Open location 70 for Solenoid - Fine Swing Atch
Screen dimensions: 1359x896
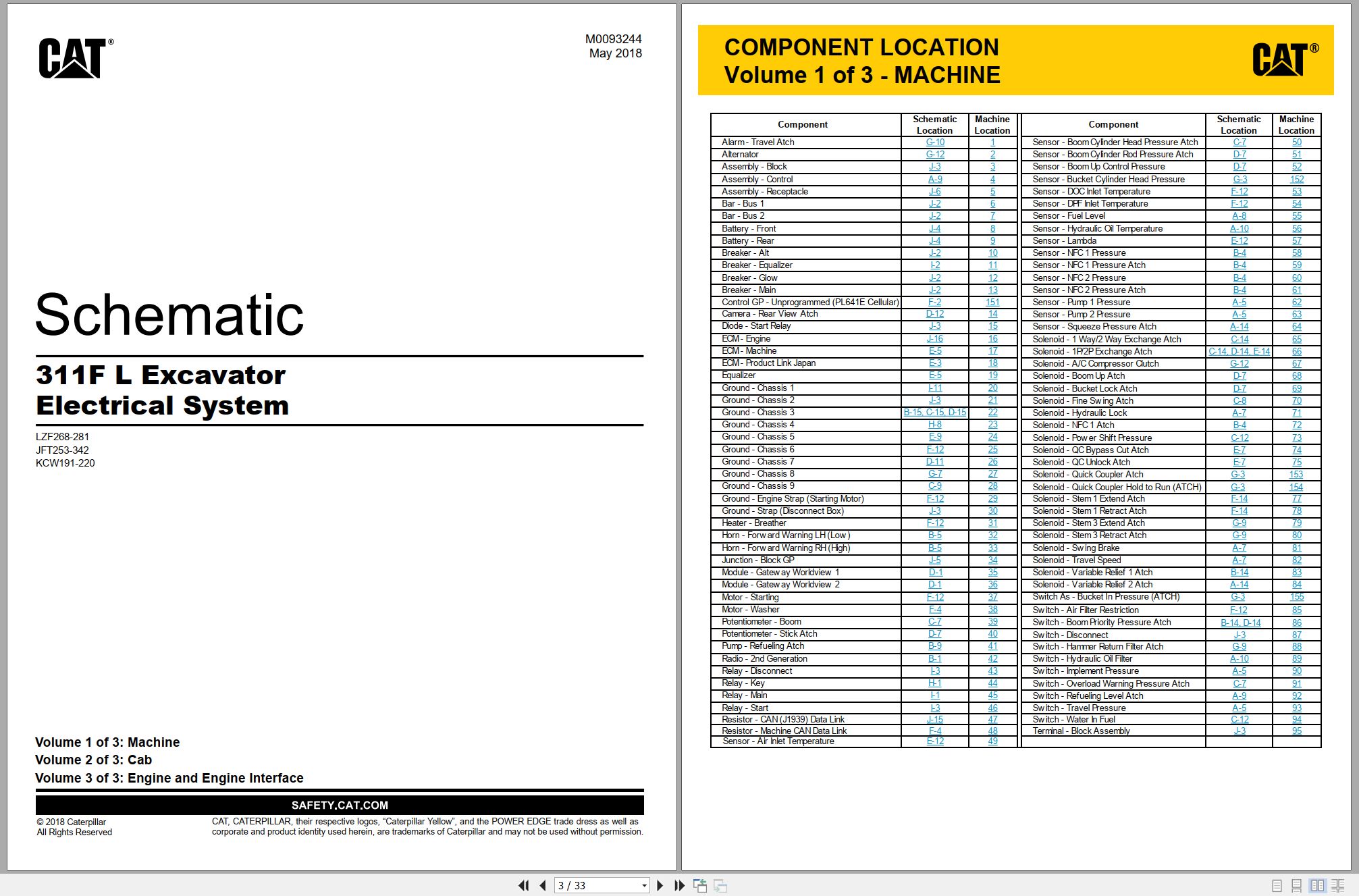click(1297, 401)
